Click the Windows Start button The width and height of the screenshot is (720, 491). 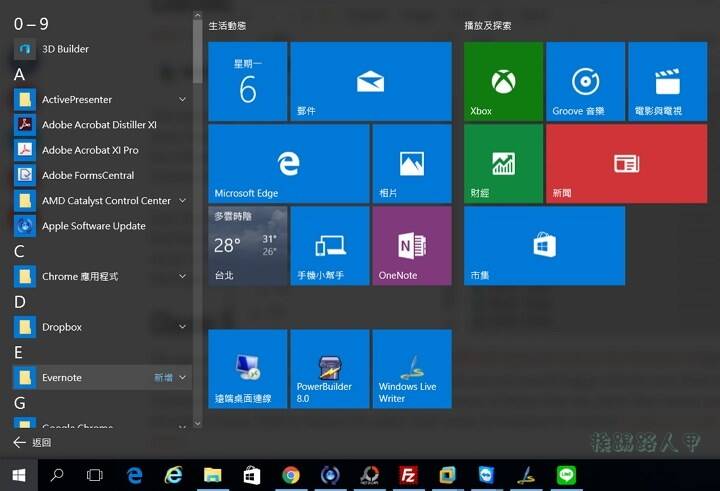tap(19, 475)
